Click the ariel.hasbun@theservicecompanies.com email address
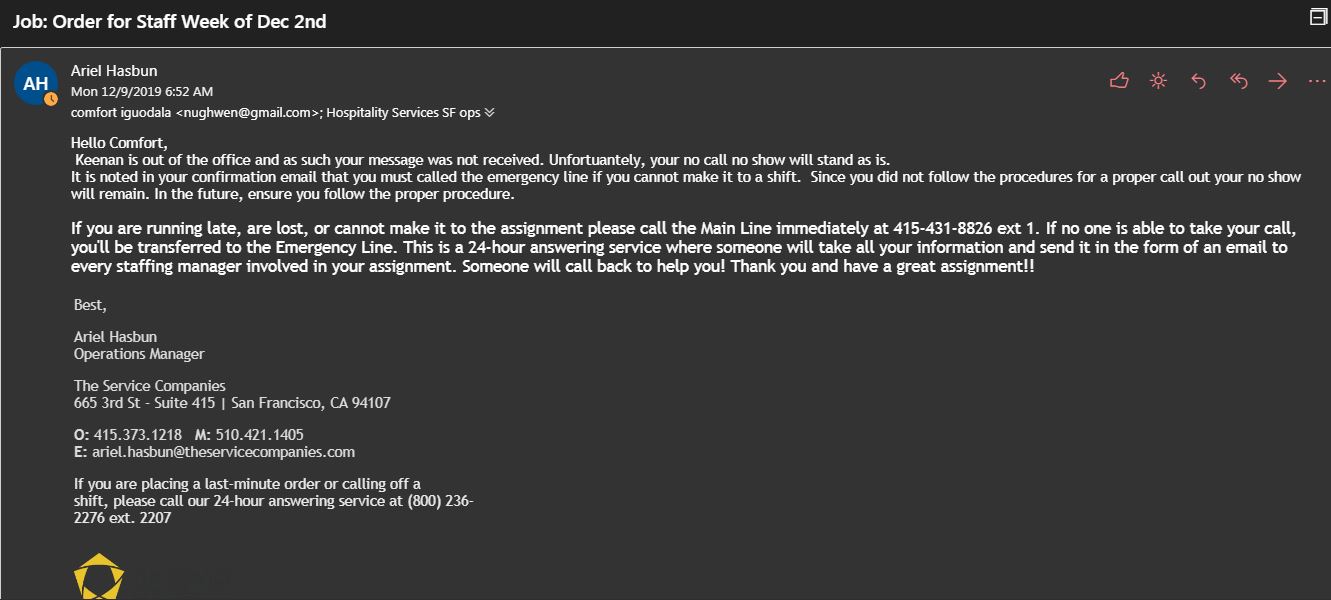Image resolution: width=1331 pixels, height=600 pixels. tap(223, 452)
